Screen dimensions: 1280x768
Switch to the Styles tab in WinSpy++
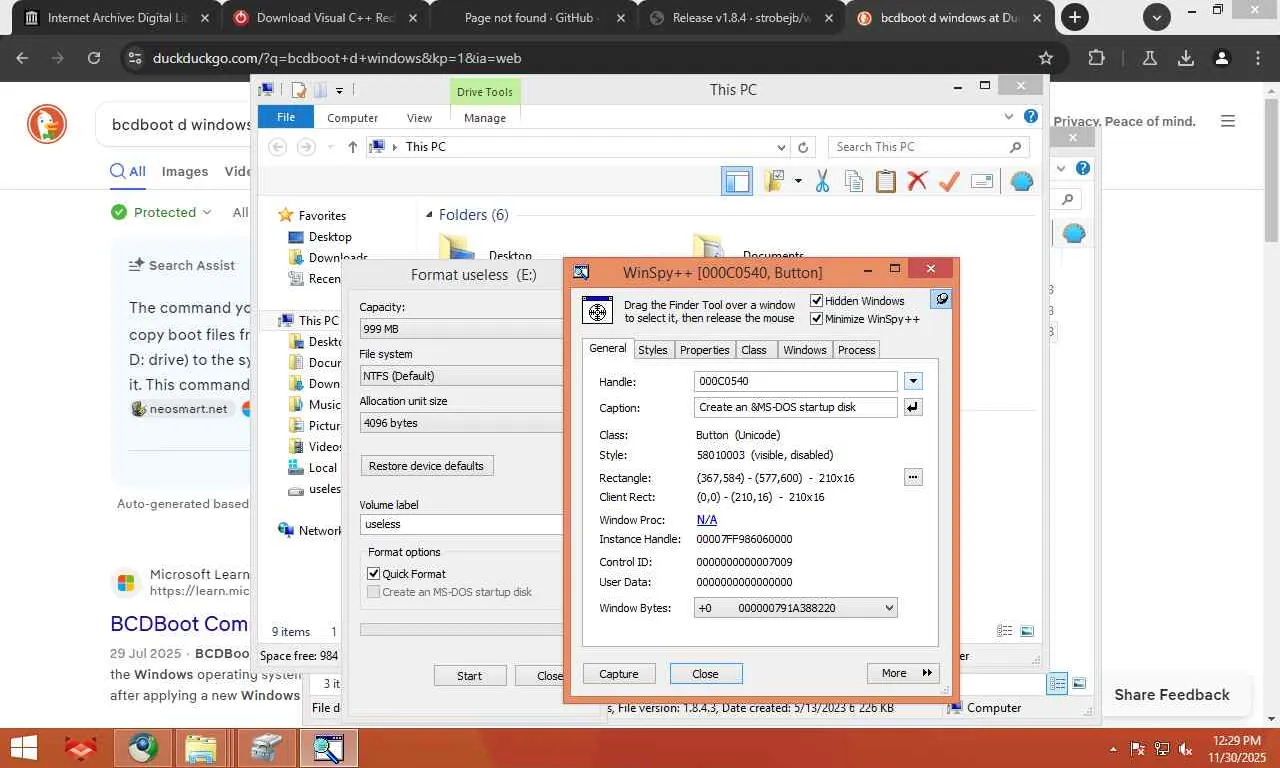(x=652, y=350)
